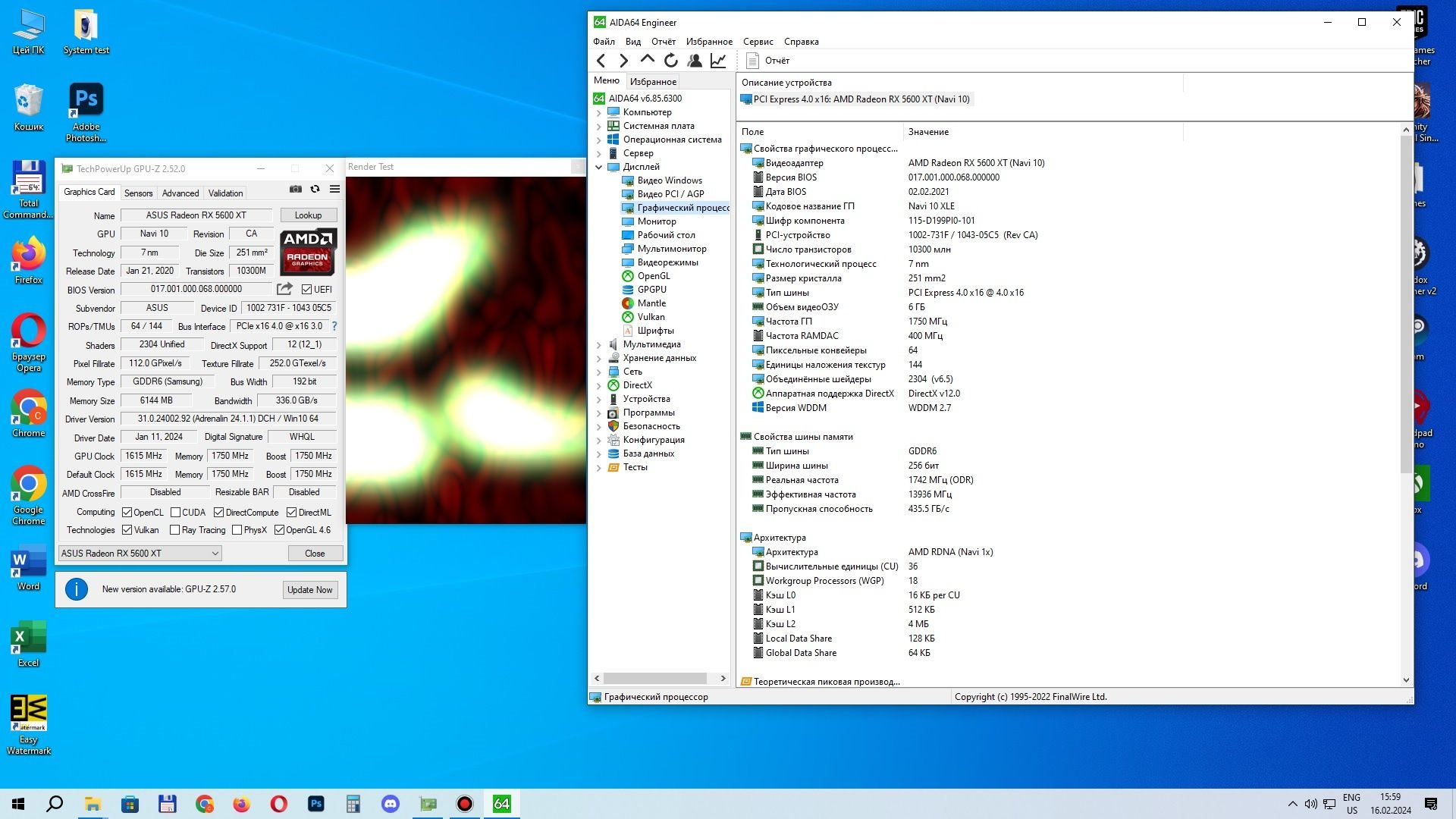Open GPU selection dropdown ASUS Radeon RX 5600 XT
1456x819 pixels.
coord(140,554)
